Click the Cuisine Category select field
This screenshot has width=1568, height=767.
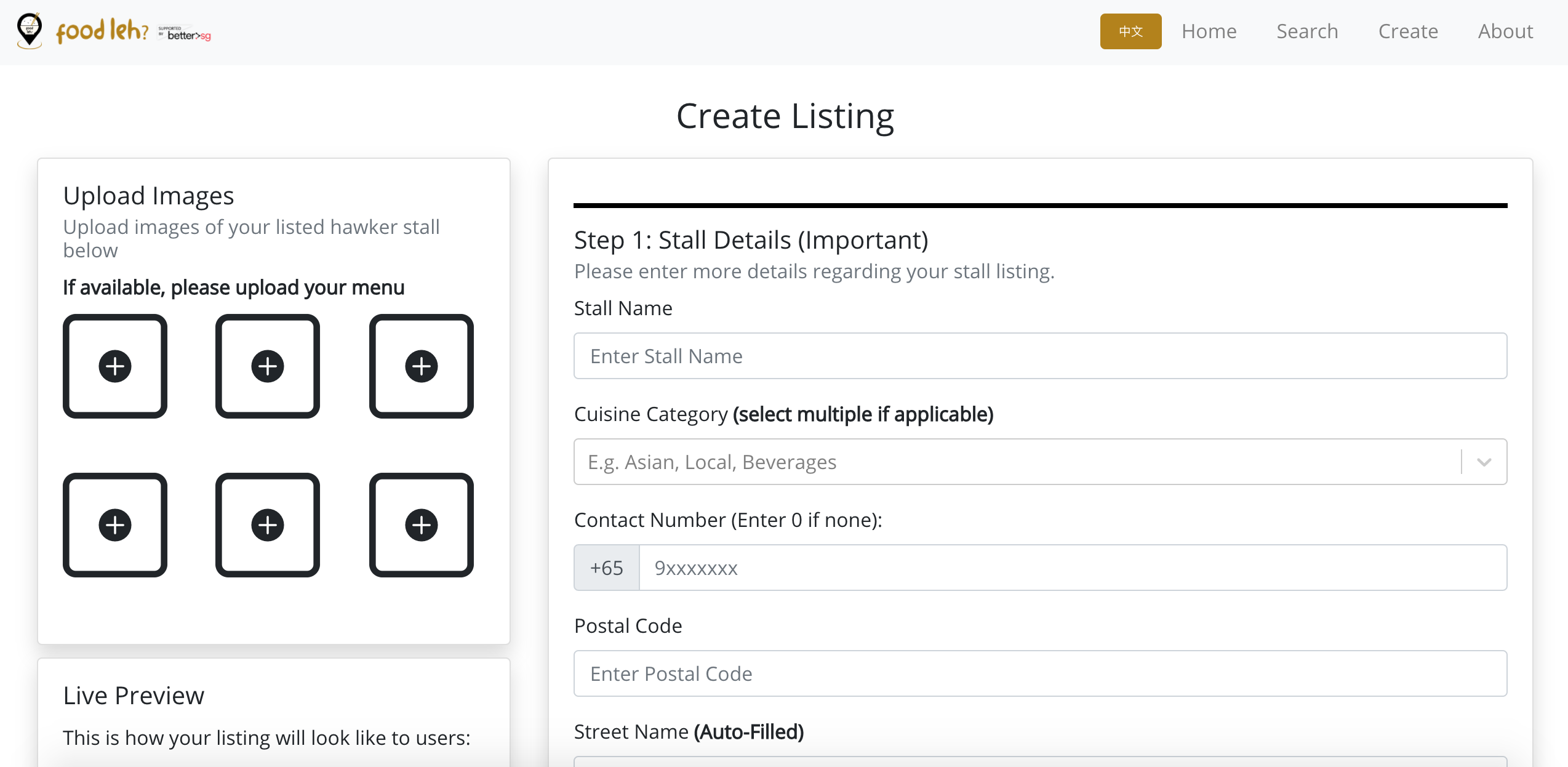[x=1015, y=462]
